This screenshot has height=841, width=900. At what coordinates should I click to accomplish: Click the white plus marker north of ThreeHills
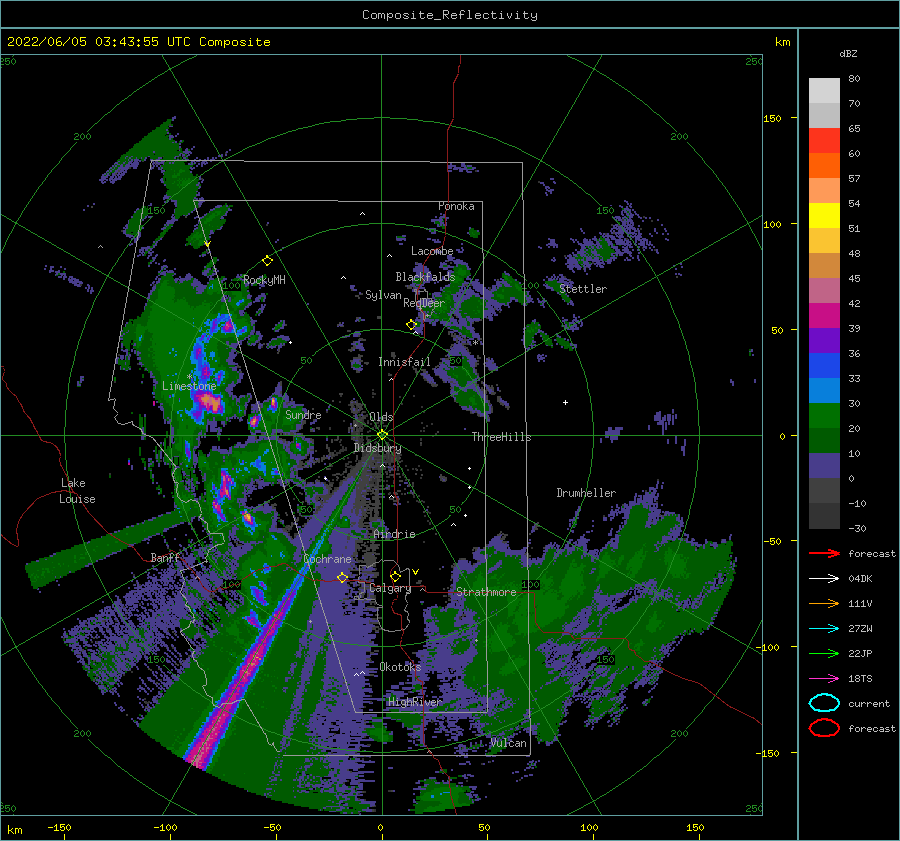click(x=565, y=402)
